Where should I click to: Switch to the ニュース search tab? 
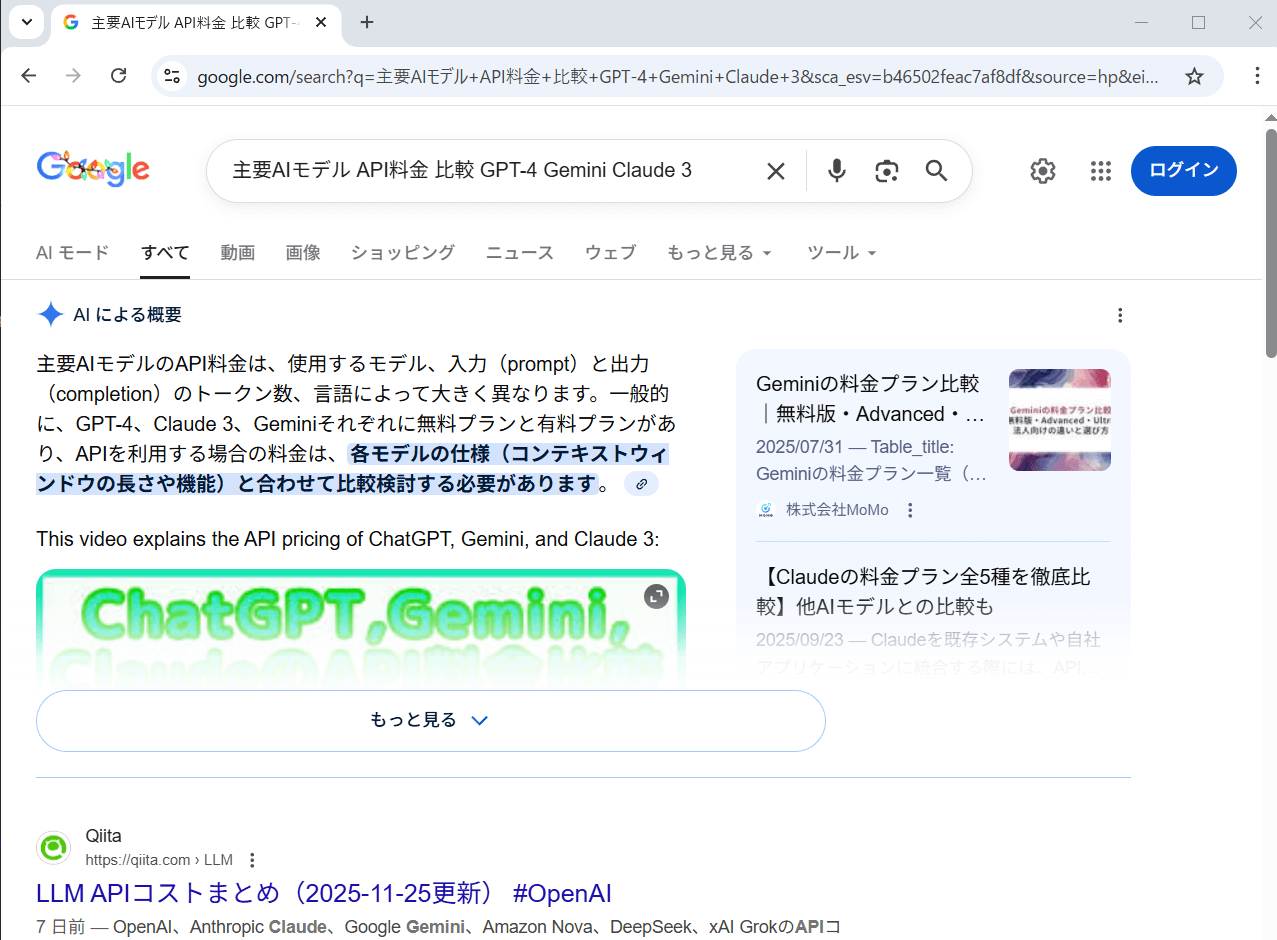[x=519, y=253]
